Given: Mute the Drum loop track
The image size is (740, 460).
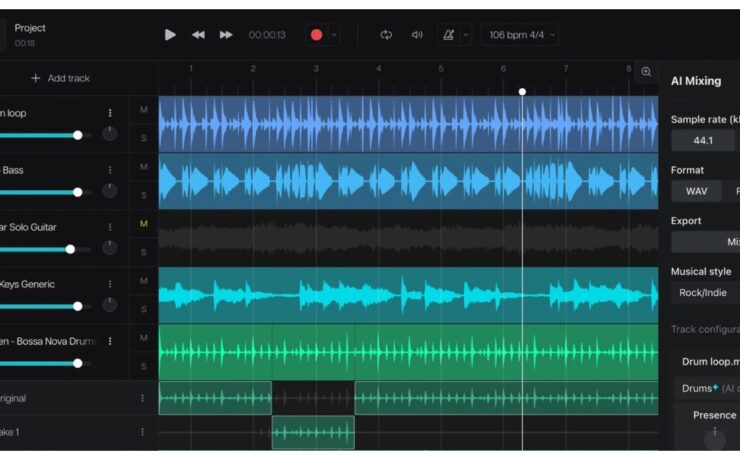Looking at the screenshot, I should click(x=144, y=110).
